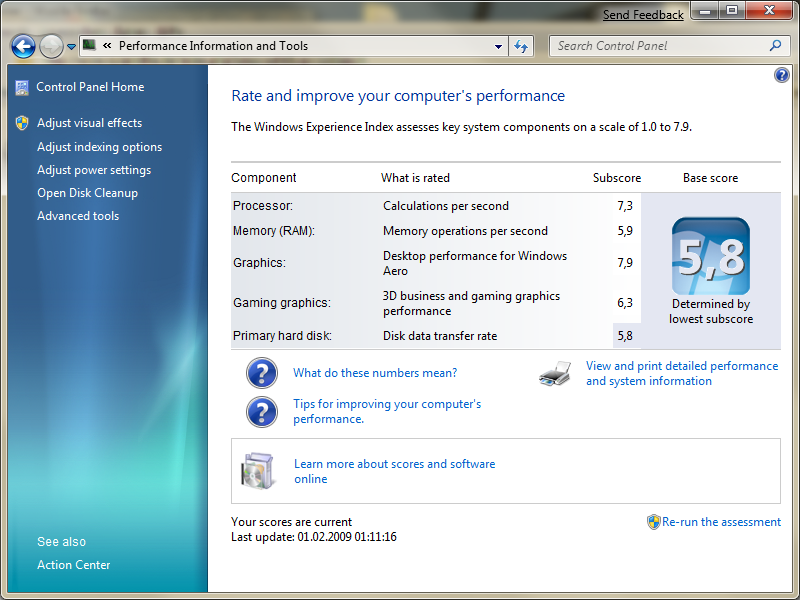The image size is (800, 600).
Task: Open the recent pages dropdown arrow
Action: click(x=71, y=46)
